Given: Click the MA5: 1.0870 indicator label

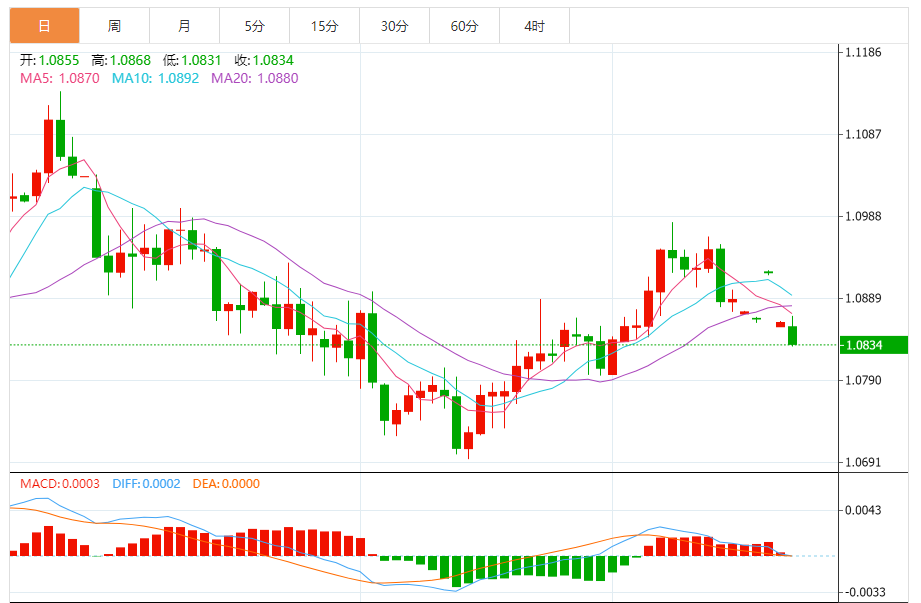Looking at the screenshot, I should click(60, 79).
